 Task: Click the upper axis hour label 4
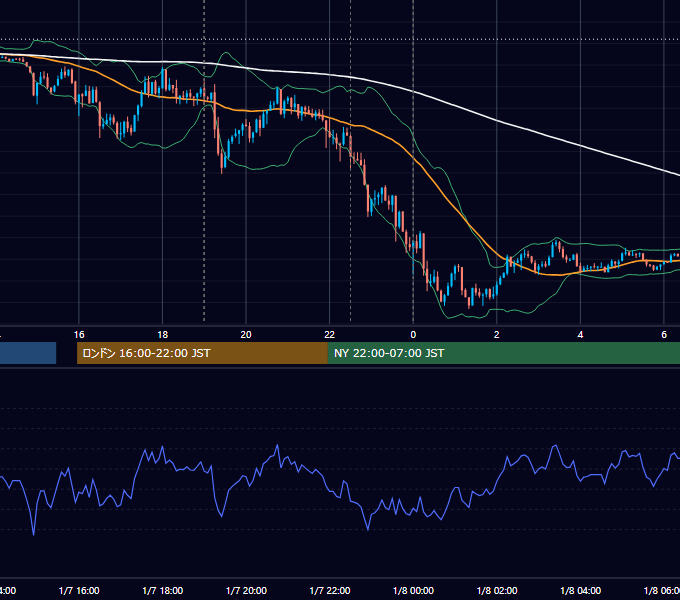click(x=580, y=335)
